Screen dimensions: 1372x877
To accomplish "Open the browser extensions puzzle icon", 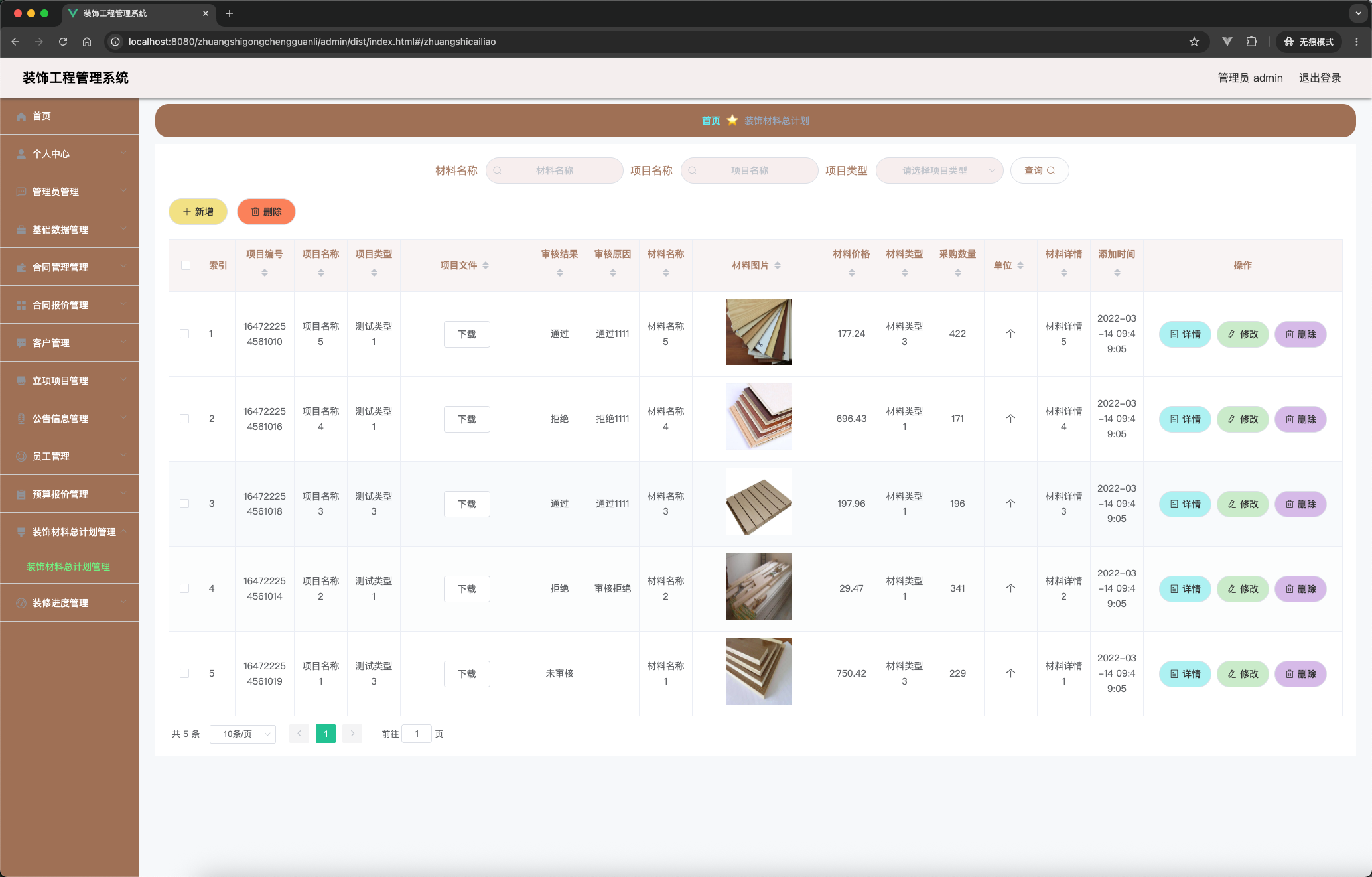I will click(1251, 42).
